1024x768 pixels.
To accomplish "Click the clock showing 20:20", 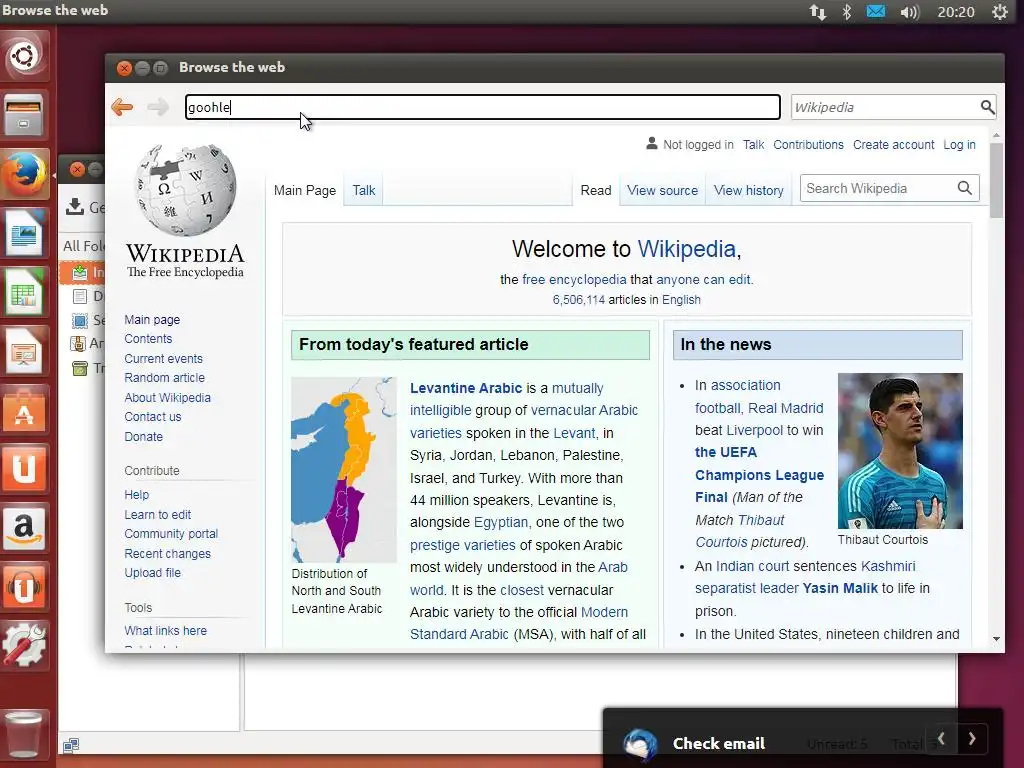I will tap(955, 12).
